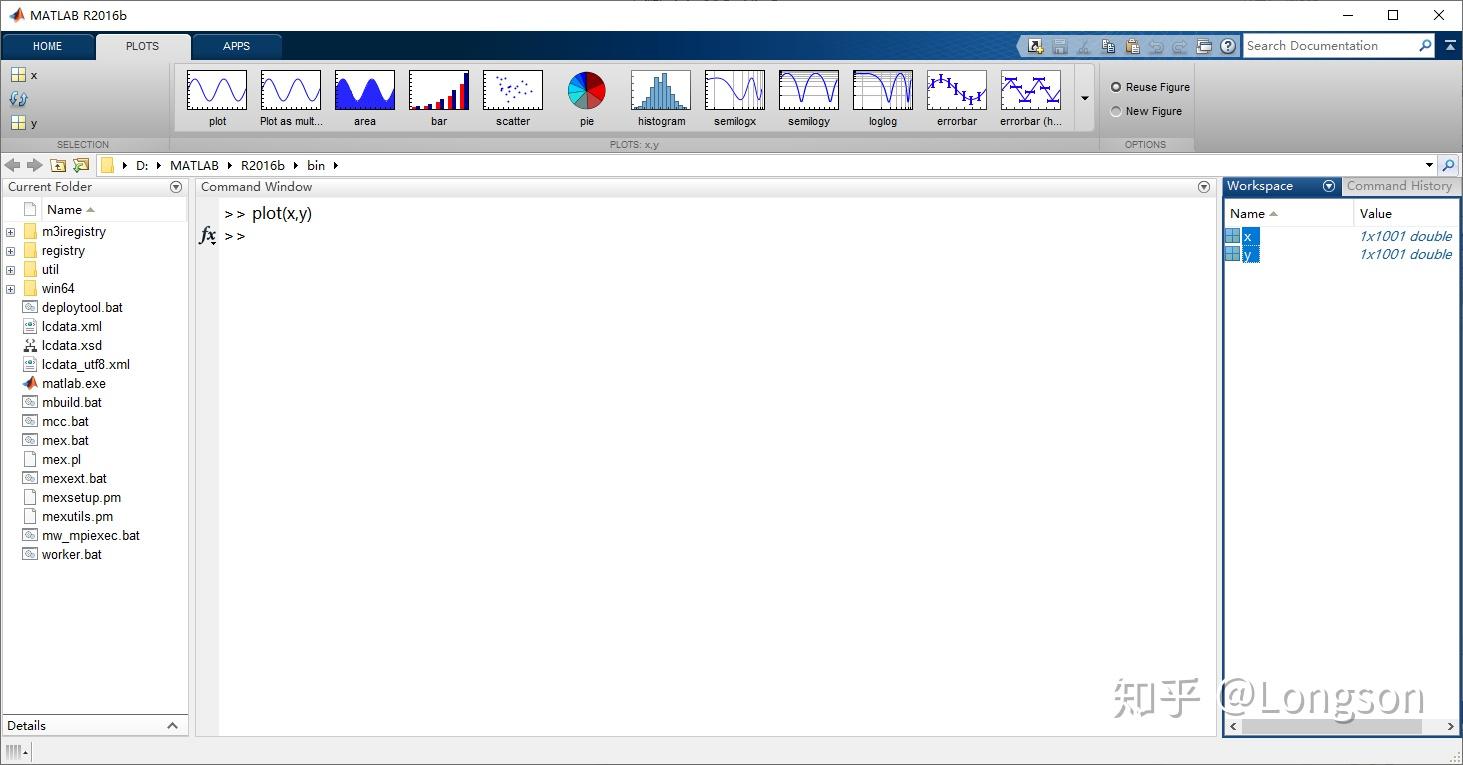Expand the Details panel

coord(172,726)
